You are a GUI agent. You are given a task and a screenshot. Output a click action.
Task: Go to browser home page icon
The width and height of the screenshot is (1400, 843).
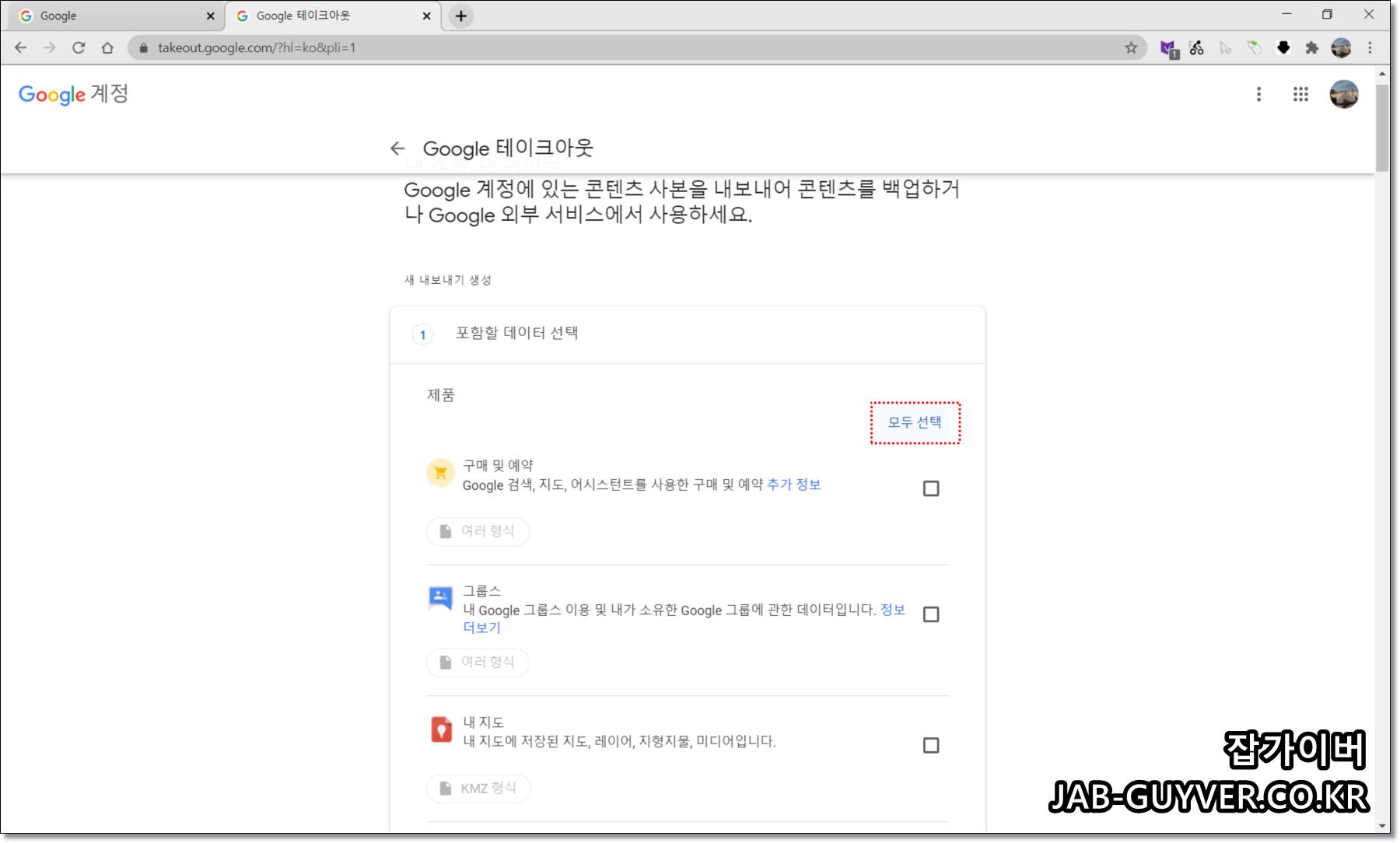(107, 47)
